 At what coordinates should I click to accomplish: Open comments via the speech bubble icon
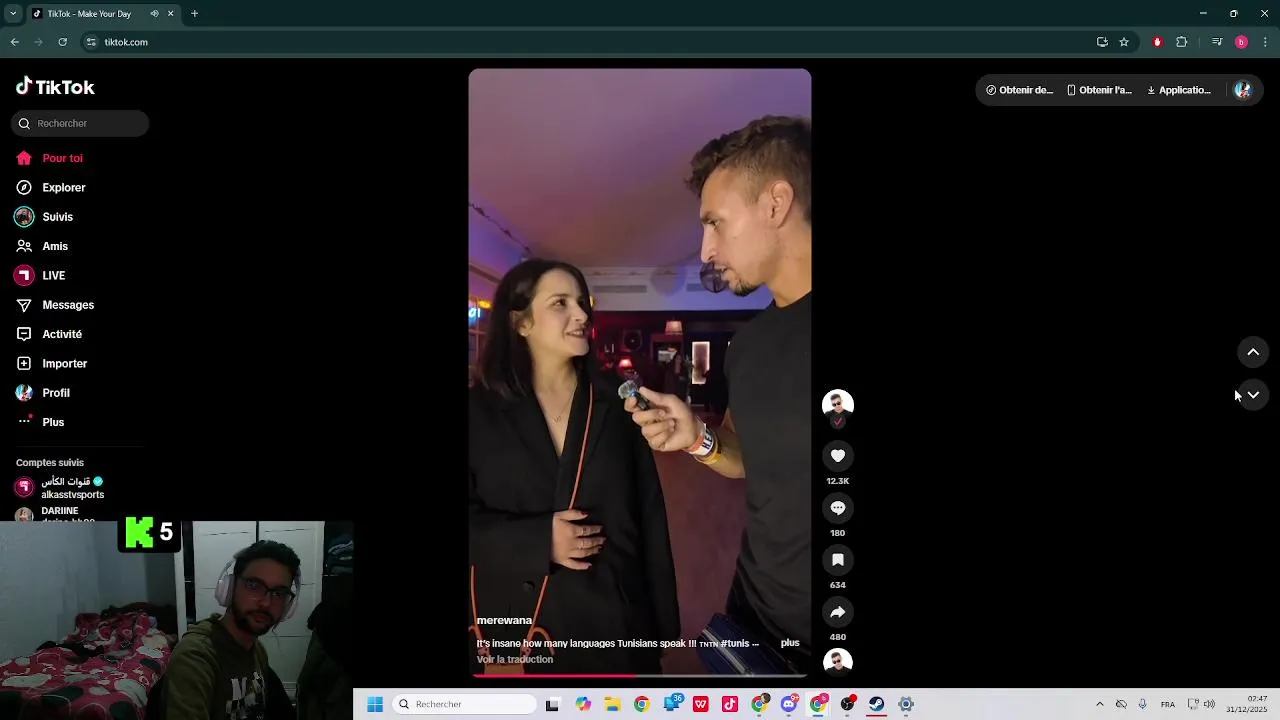pyautogui.click(x=838, y=508)
